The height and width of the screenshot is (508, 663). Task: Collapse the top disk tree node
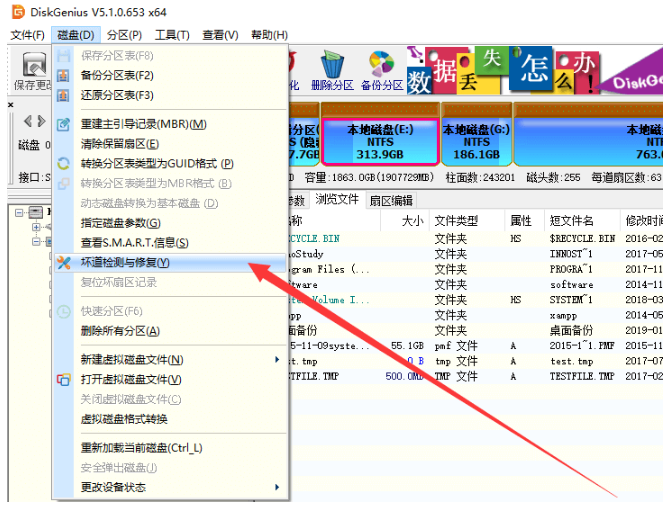pos(23,212)
